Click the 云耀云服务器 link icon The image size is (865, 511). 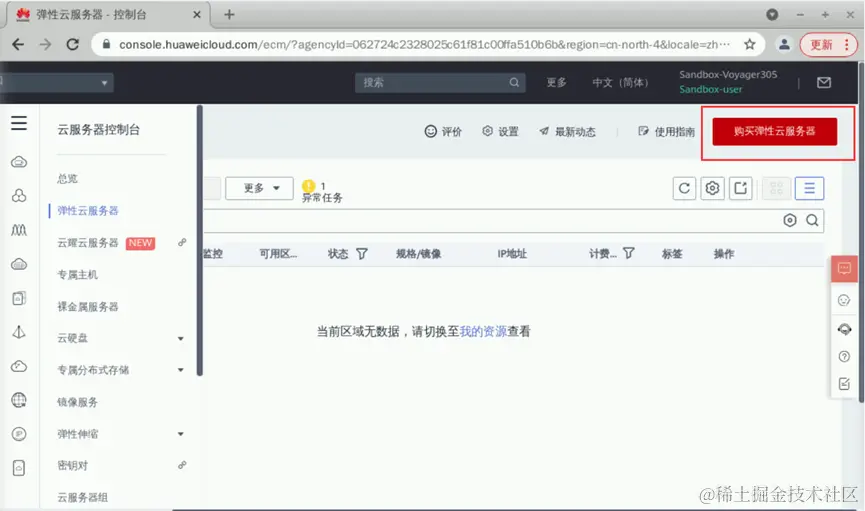point(182,242)
